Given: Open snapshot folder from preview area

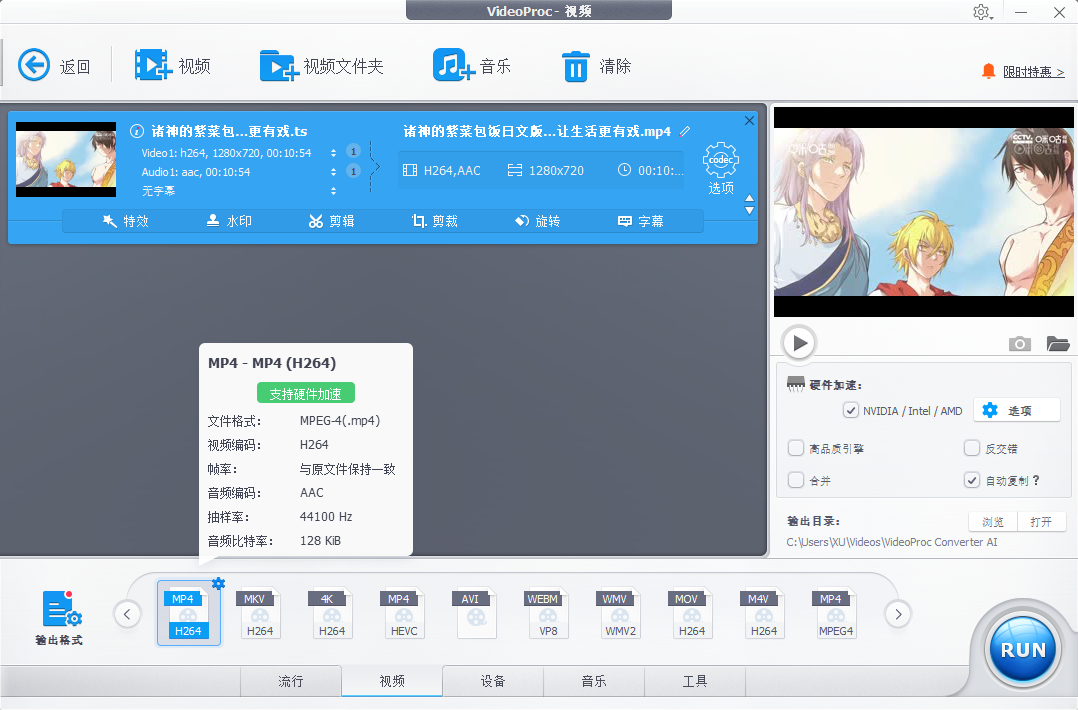Looking at the screenshot, I should 1058,343.
